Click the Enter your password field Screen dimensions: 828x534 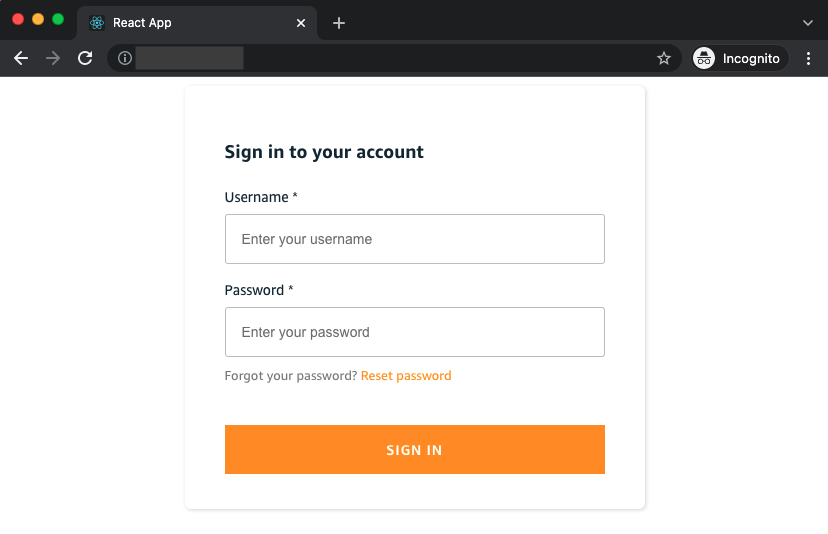415,332
